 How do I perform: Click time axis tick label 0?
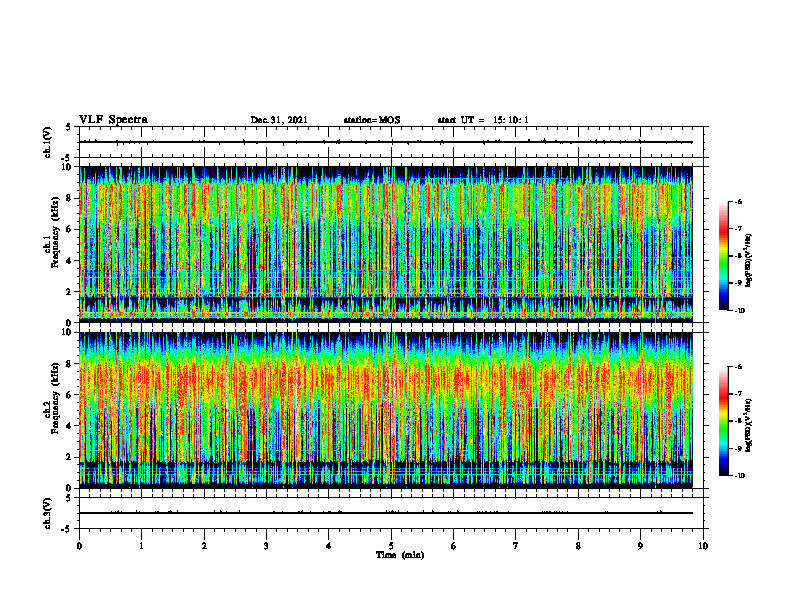click(x=79, y=546)
